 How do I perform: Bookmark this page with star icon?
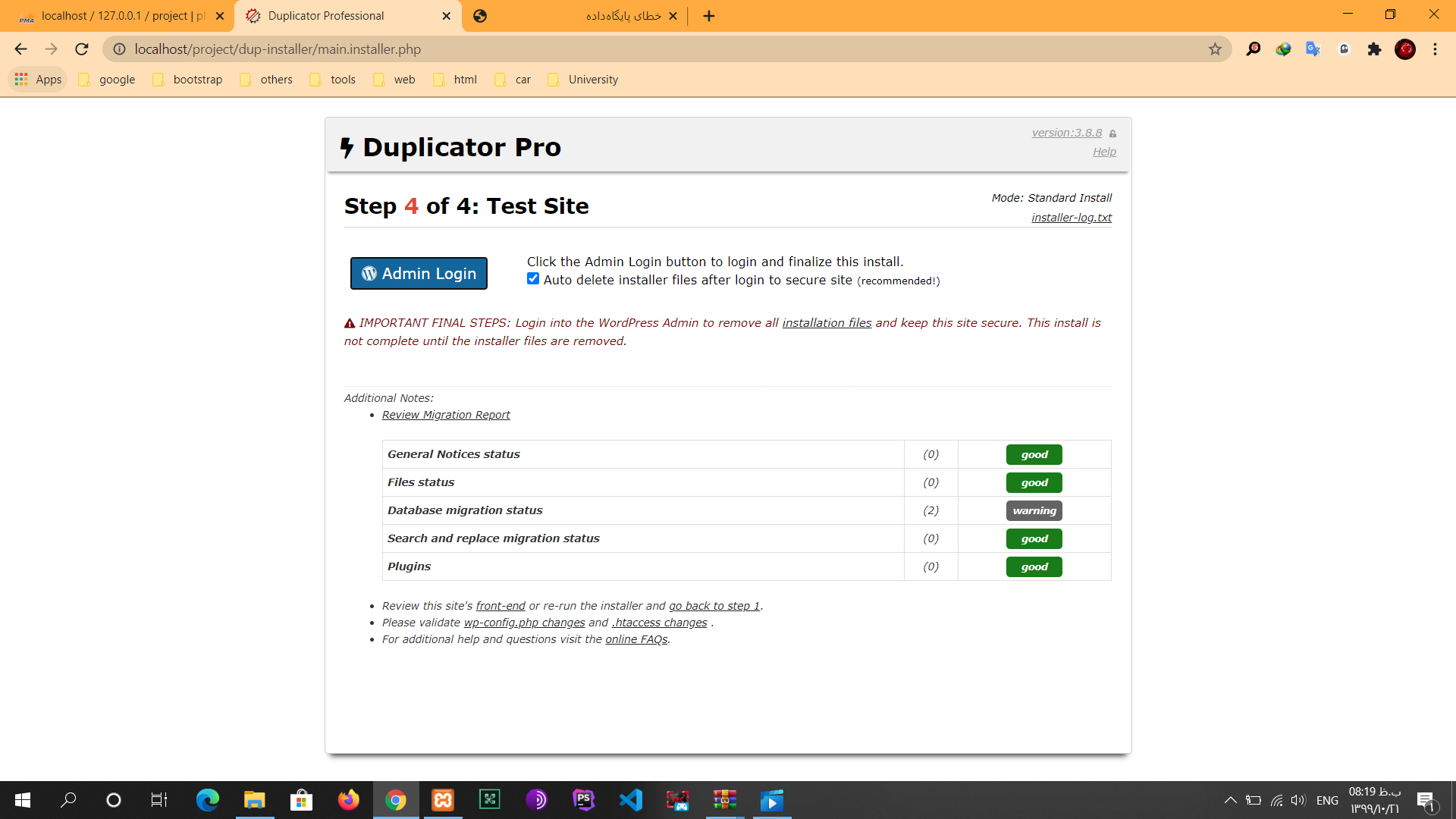coord(1215,49)
